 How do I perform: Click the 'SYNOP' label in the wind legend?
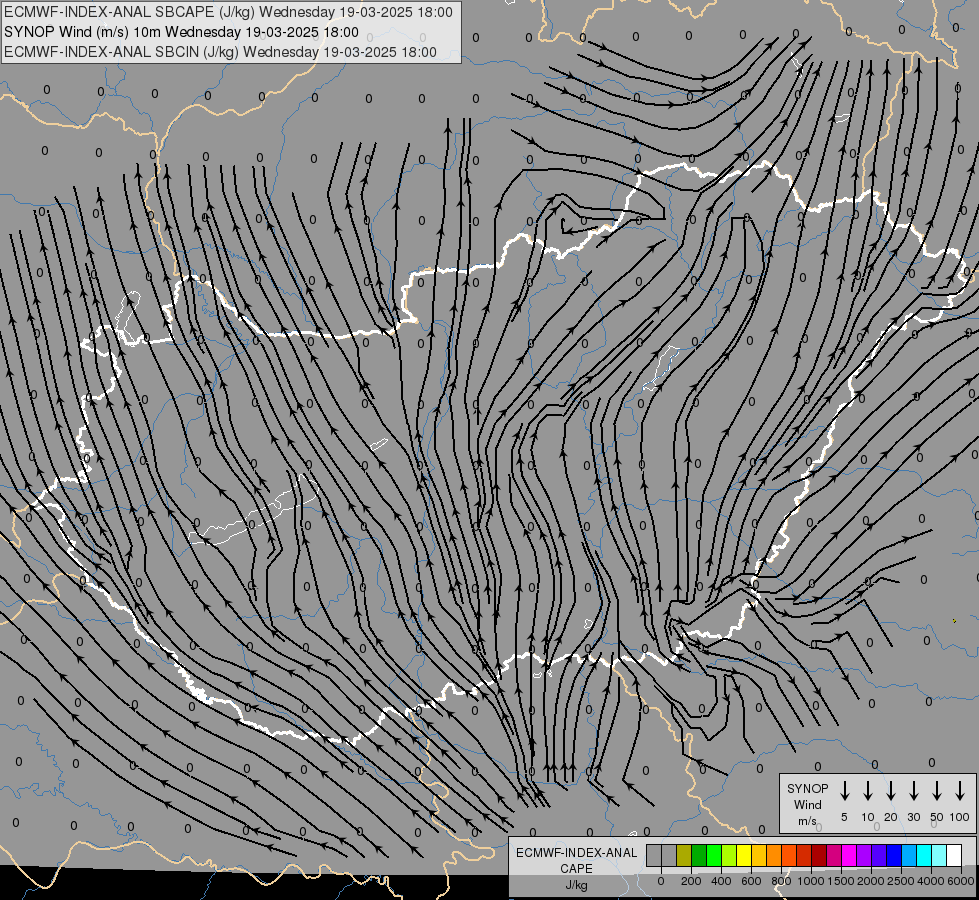tap(807, 789)
